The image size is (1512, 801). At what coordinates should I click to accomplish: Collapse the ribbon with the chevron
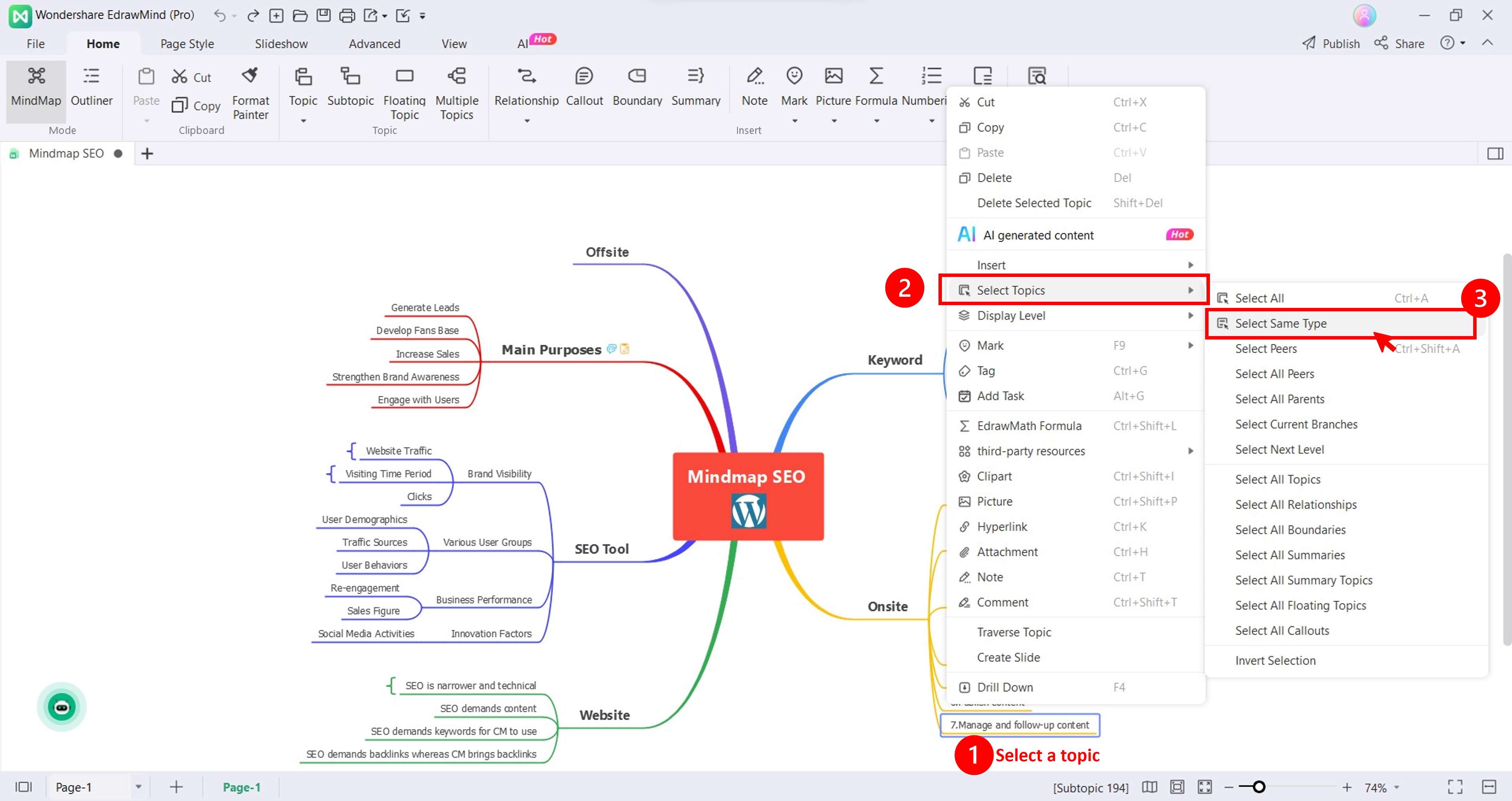[1487, 43]
